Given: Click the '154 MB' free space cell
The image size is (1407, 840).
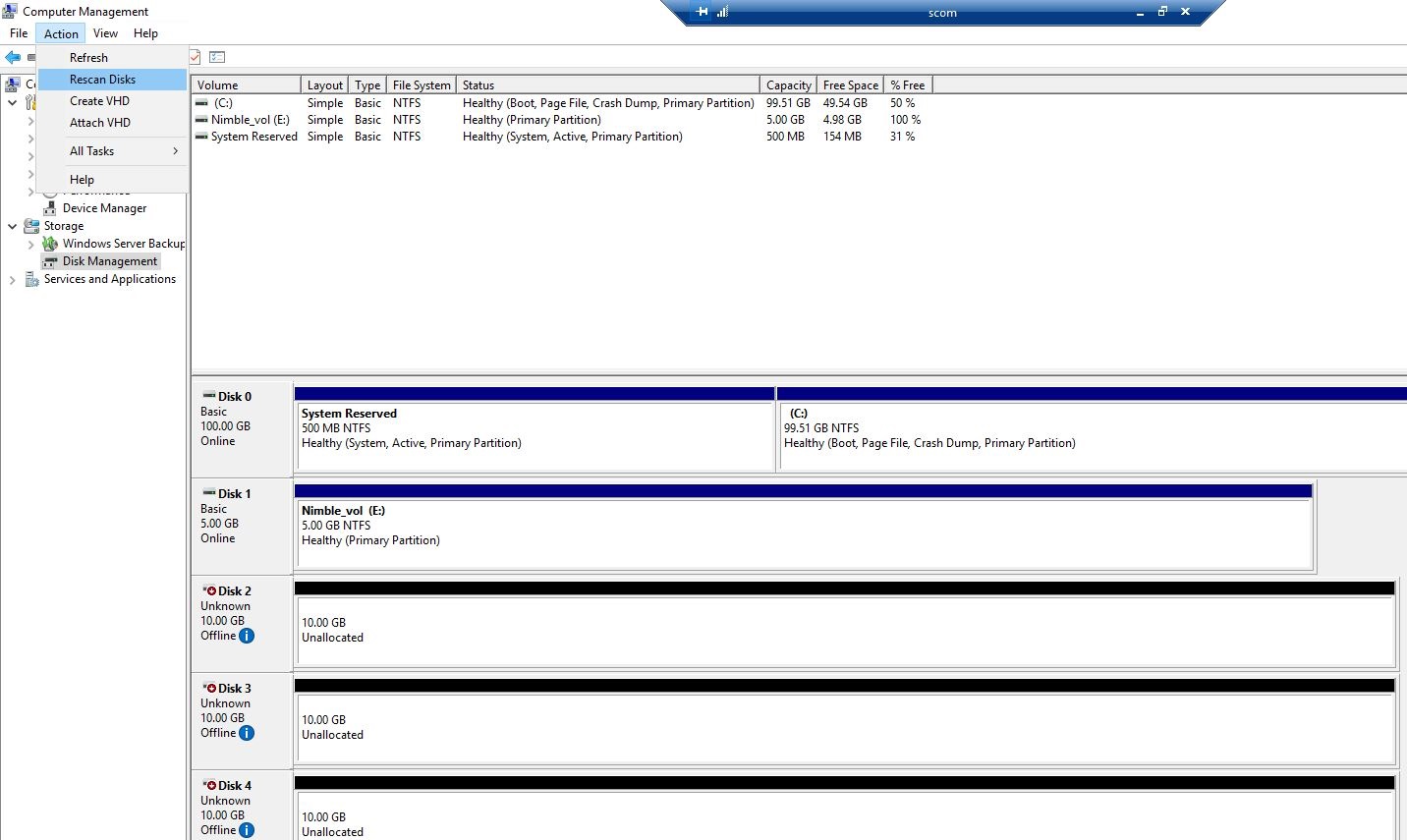Looking at the screenshot, I should click(842, 137).
